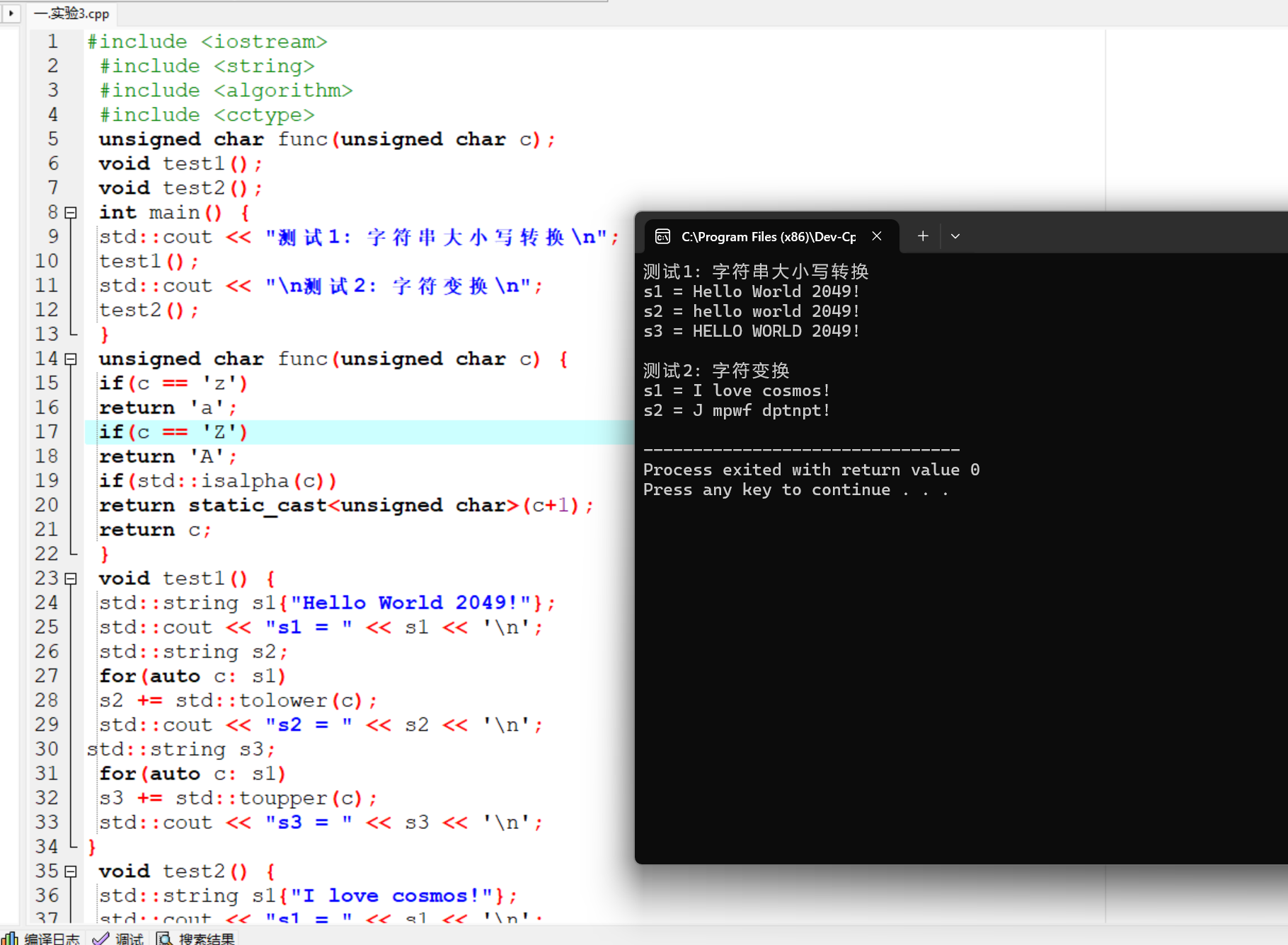Open a new console tab with plus
1288x945 pixels.
pyautogui.click(x=923, y=236)
